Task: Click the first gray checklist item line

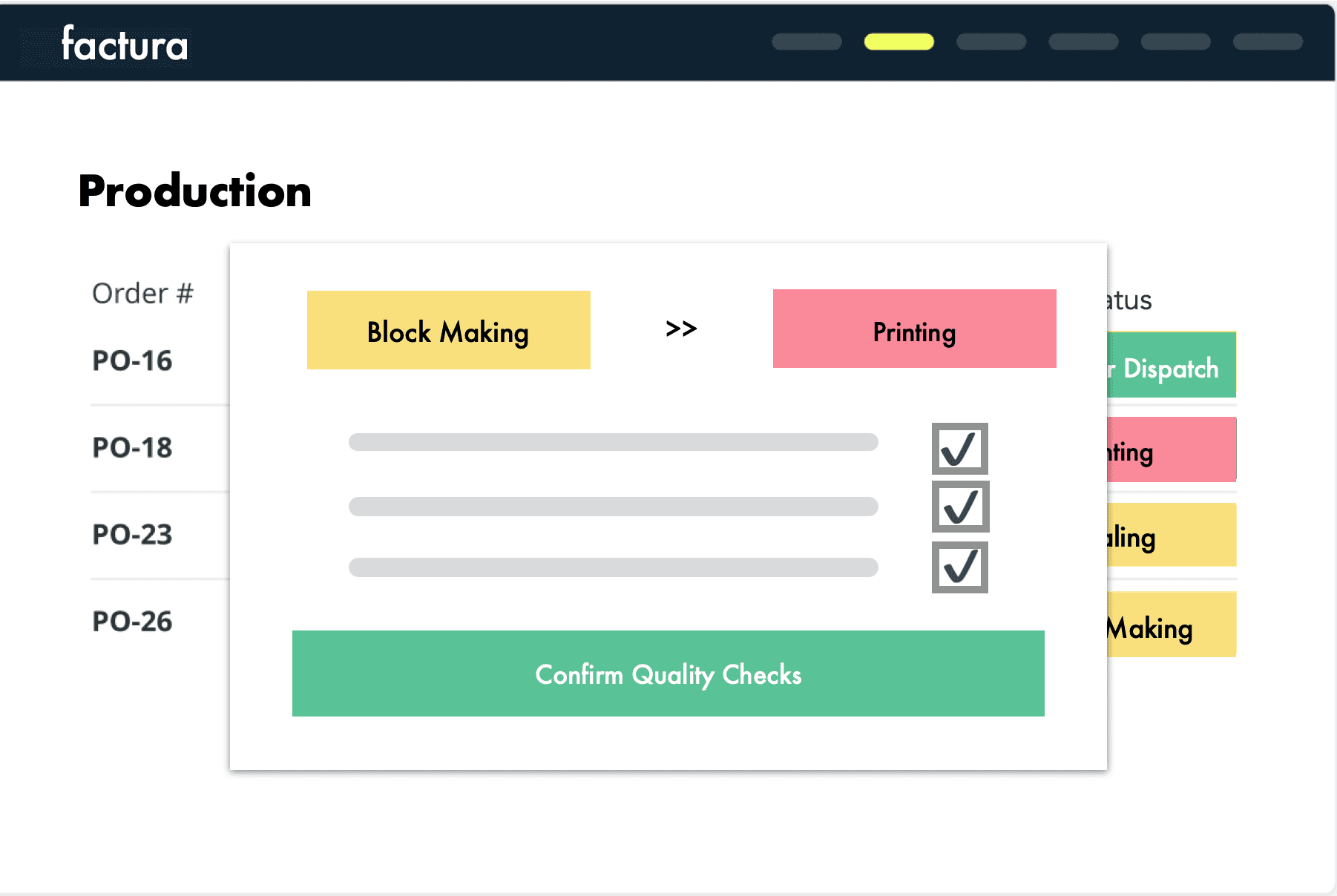Action: (613, 442)
